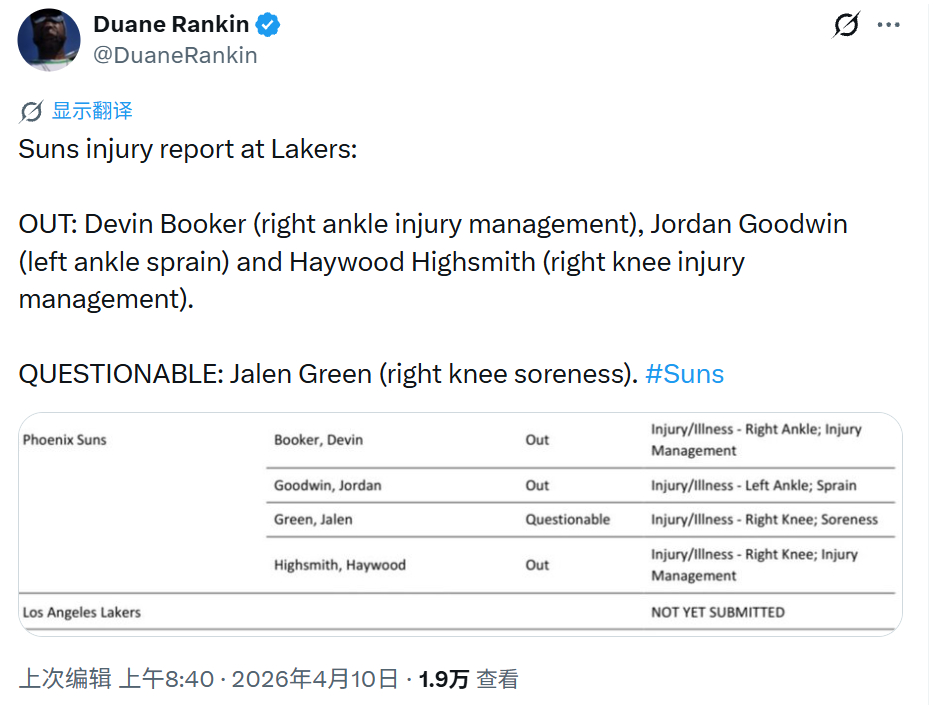Click "Phoenix Suns" label in the image
Viewport: 934px width, 705px height.
[x=65, y=440]
